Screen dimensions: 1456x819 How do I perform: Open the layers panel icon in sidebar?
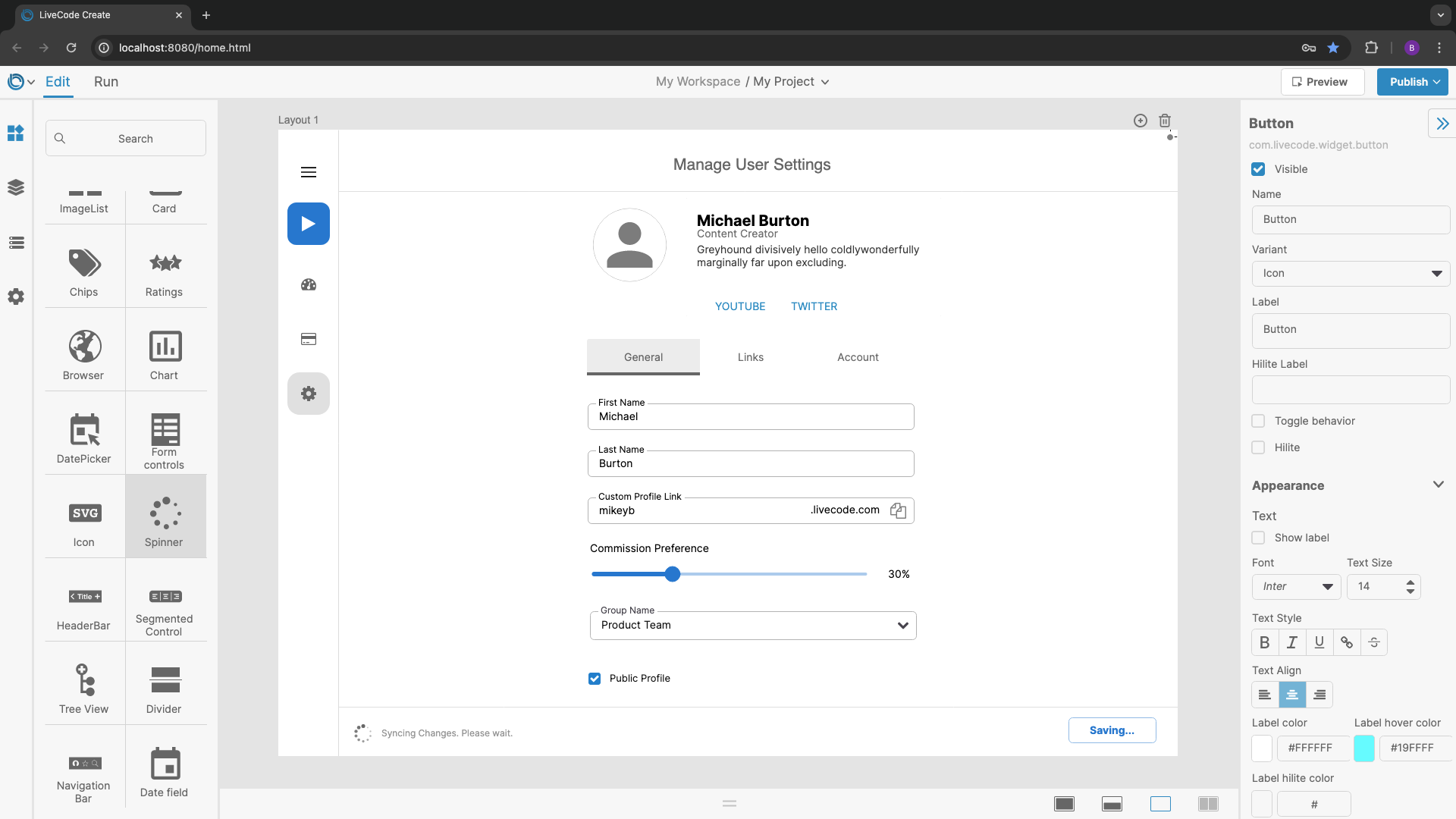16,187
